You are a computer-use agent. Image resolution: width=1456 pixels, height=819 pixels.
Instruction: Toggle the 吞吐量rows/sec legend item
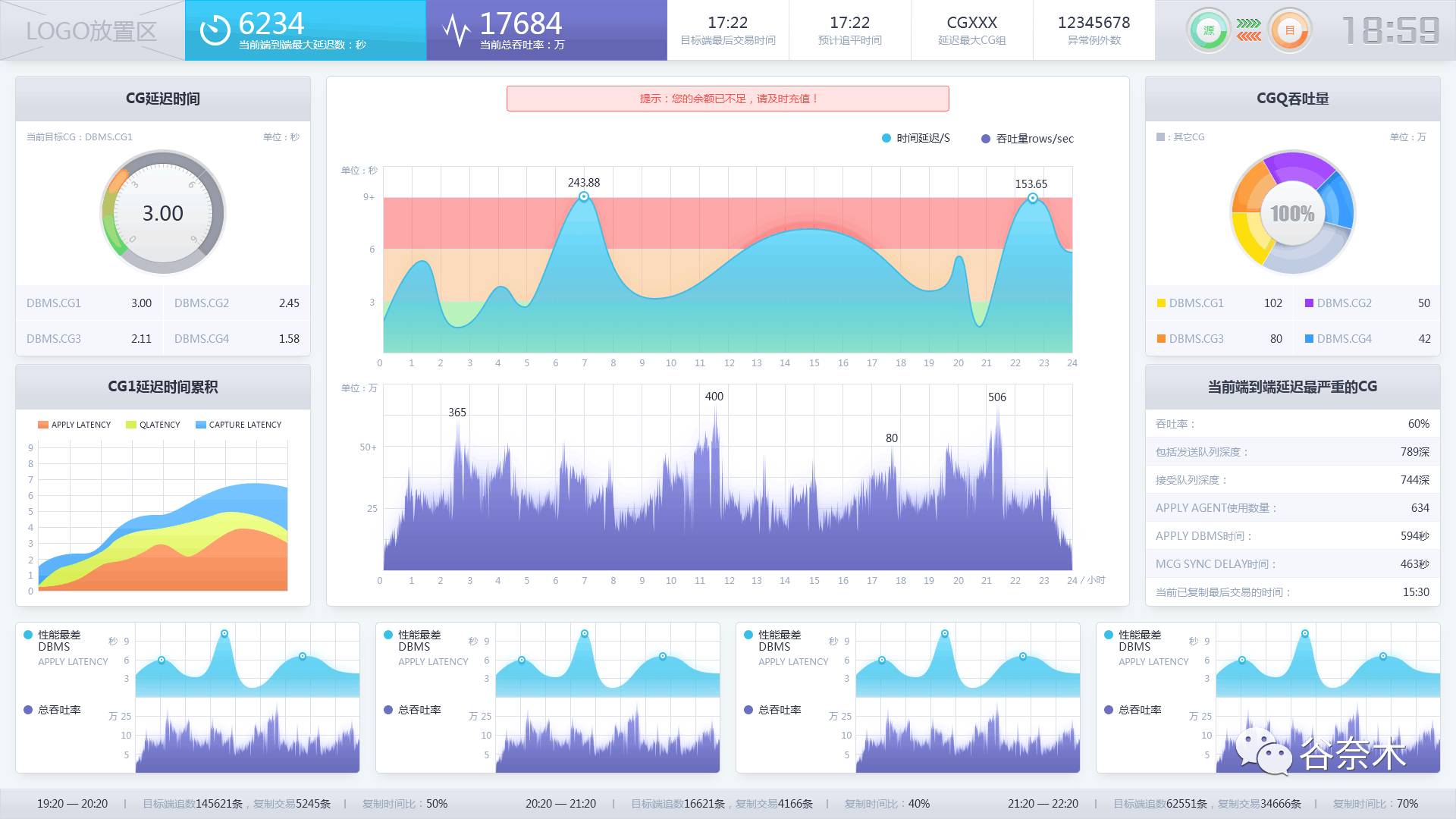coord(1027,139)
